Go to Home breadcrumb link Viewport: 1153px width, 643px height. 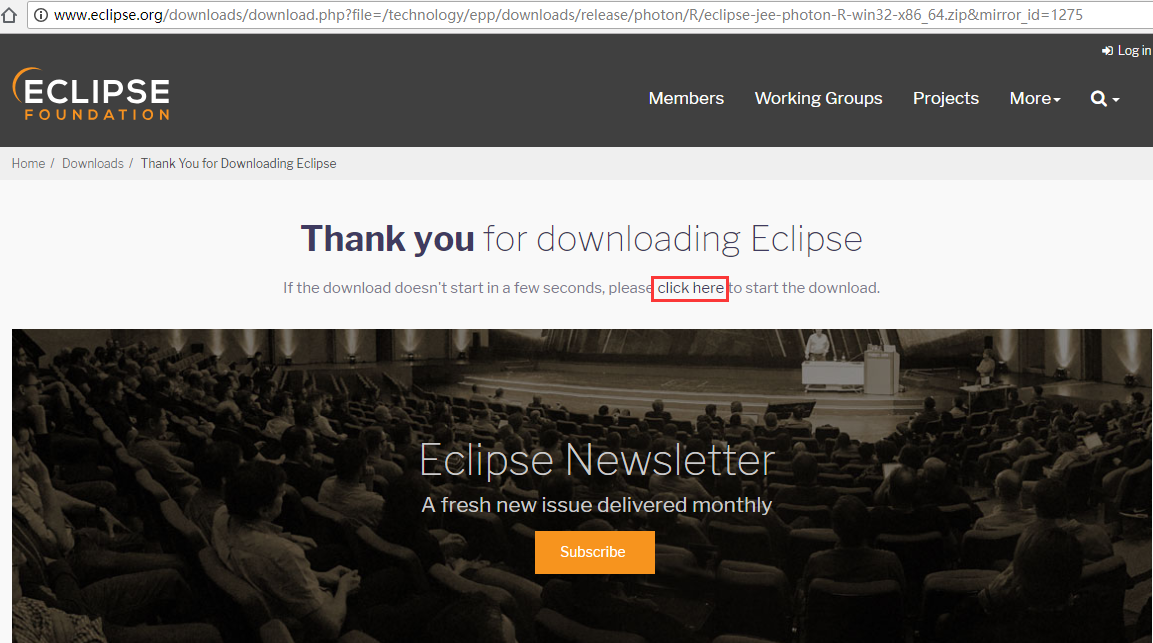click(x=28, y=163)
